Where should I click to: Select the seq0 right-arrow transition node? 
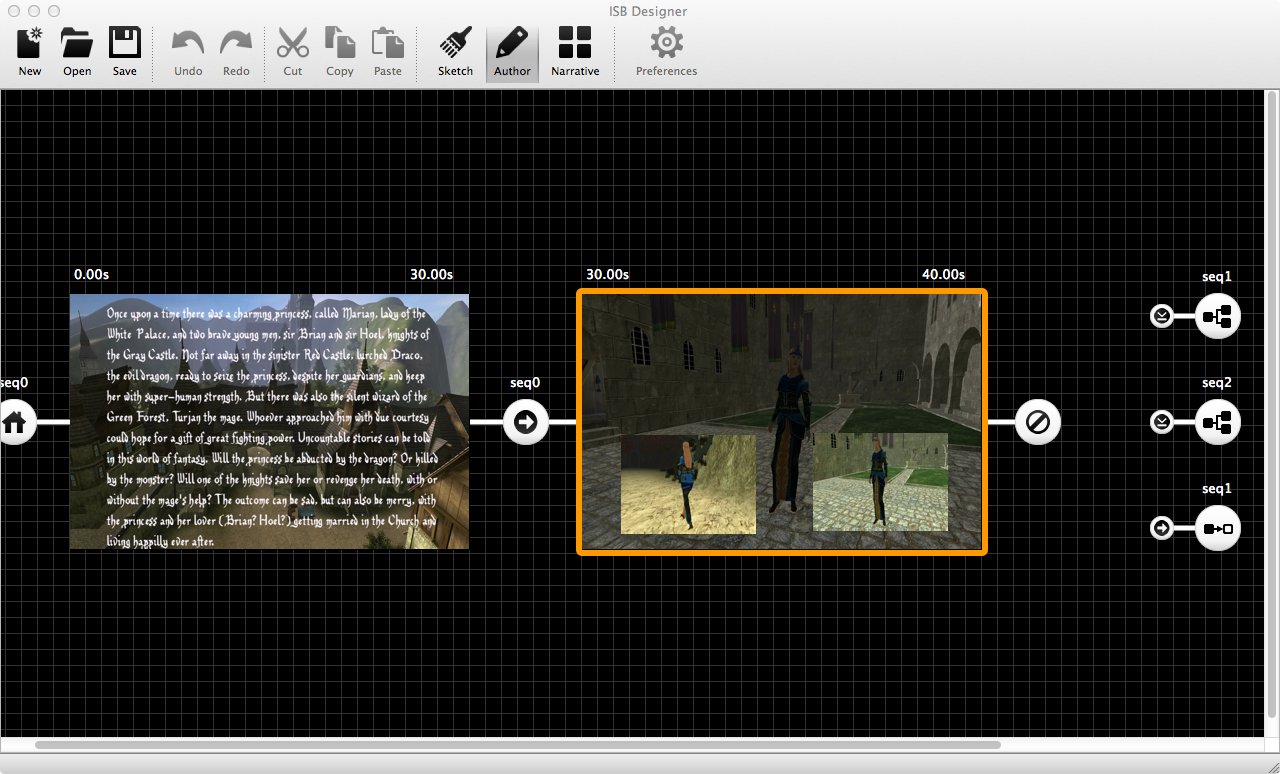(526, 422)
